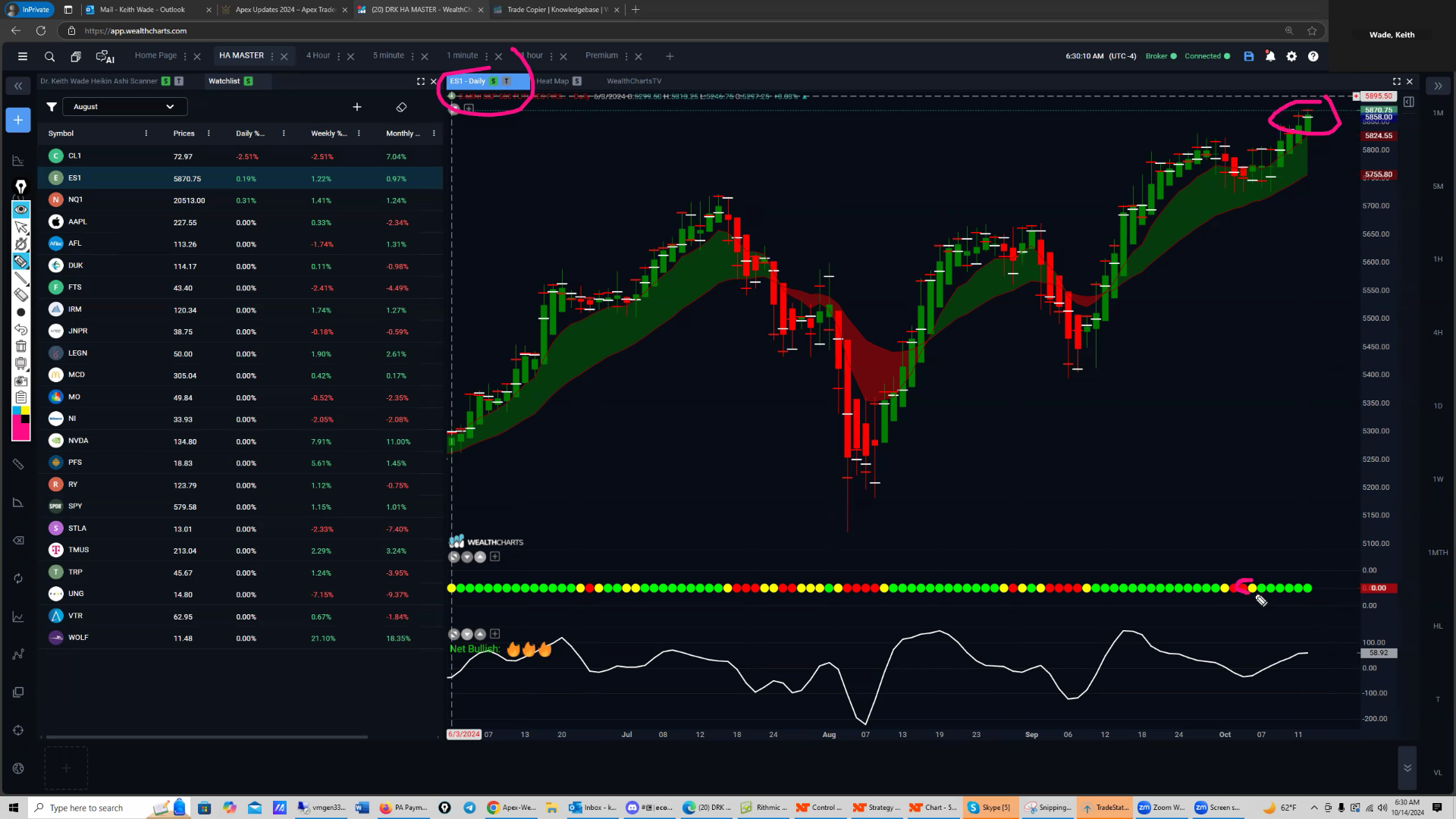Open the hamburger main menu
Image resolution: width=1456 pixels, height=819 pixels.
pyautogui.click(x=22, y=56)
